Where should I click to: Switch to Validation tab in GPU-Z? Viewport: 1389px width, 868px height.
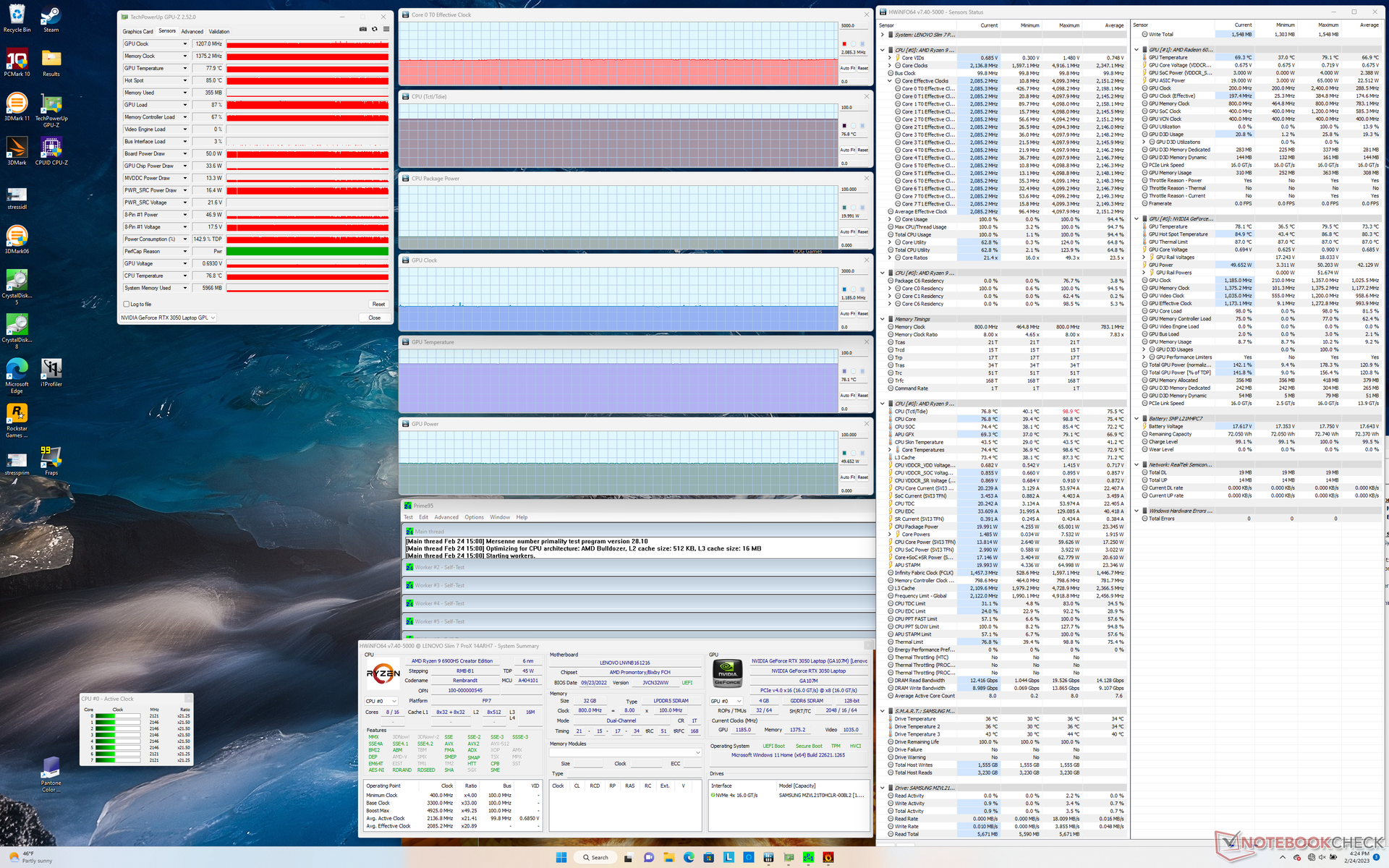point(219,31)
